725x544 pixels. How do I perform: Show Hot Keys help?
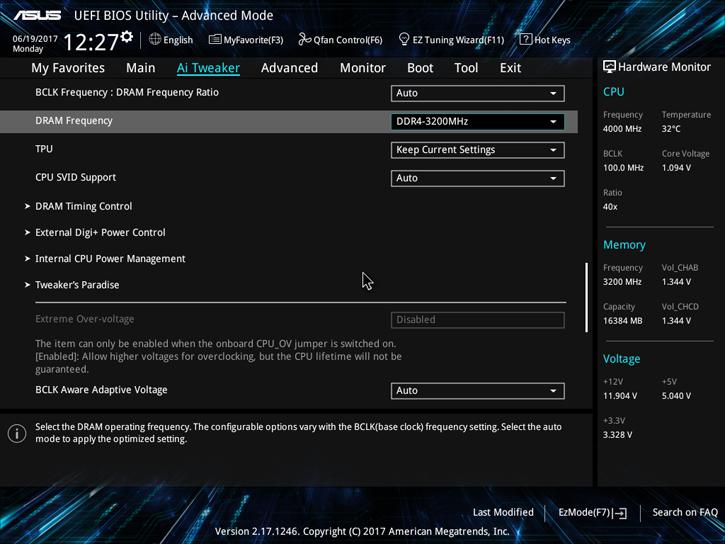(x=545, y=40)
